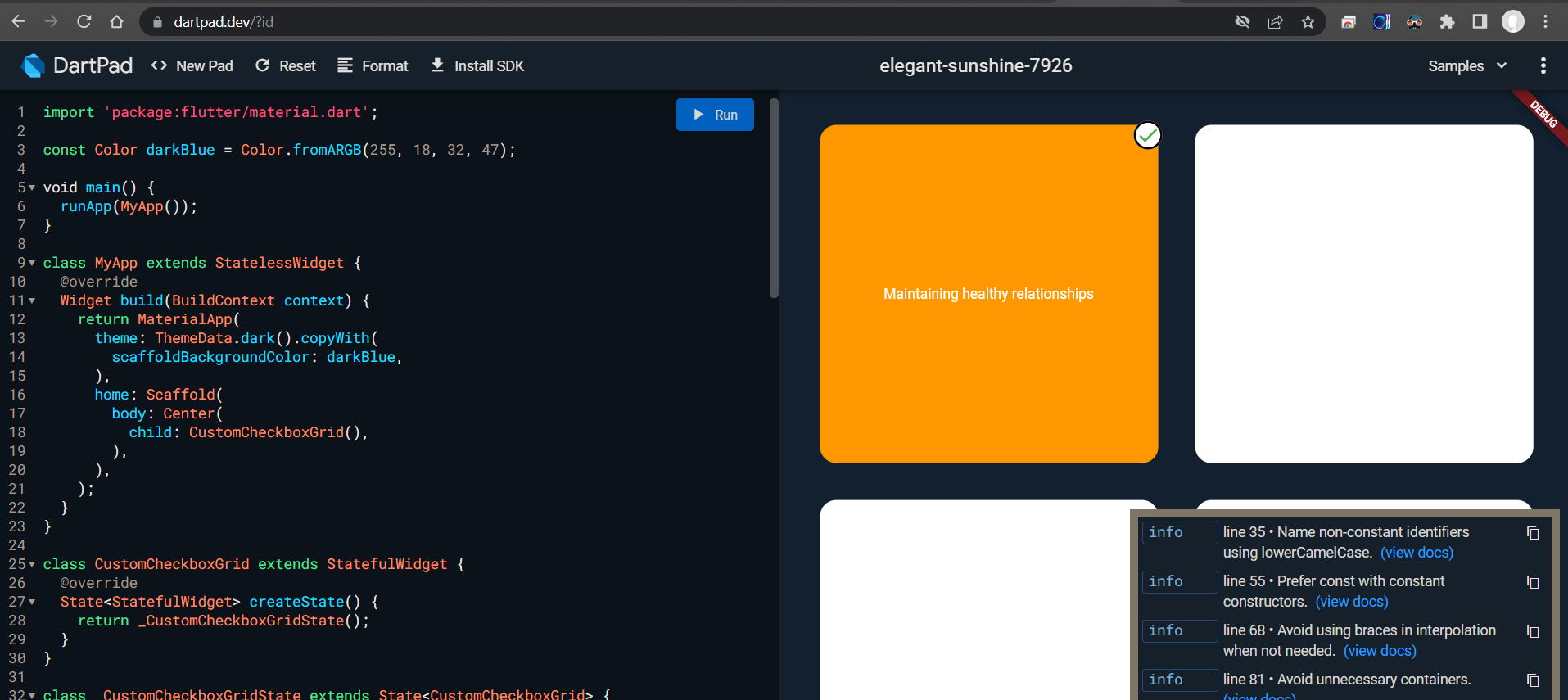Open view docs for lowerCamelCase issue

pos(1417,553)
